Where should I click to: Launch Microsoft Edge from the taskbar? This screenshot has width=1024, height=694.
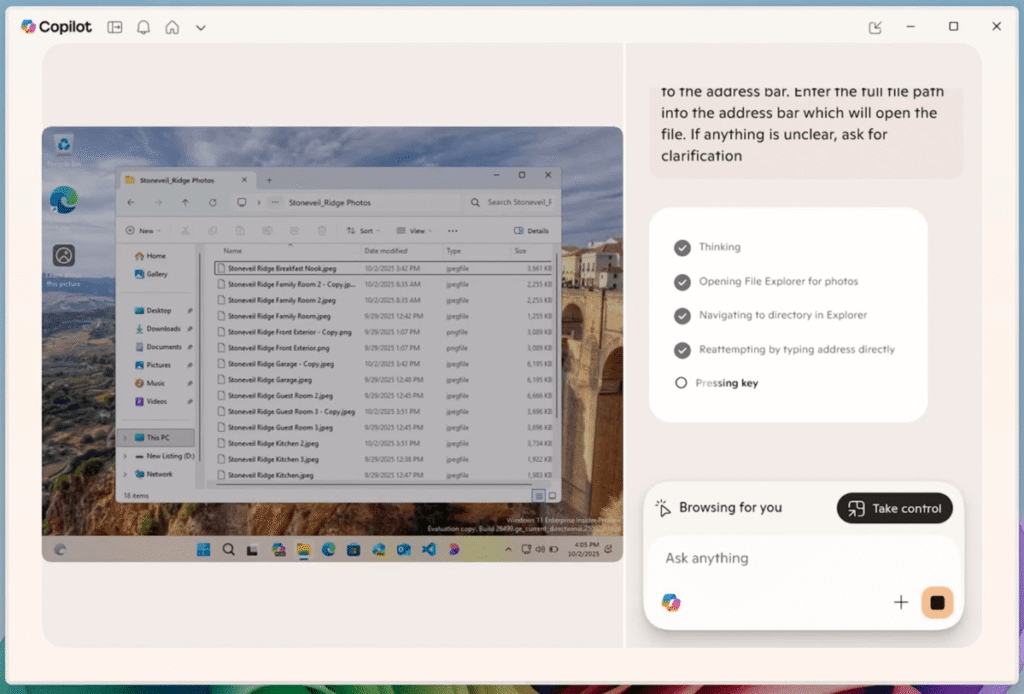pos(329,549)
